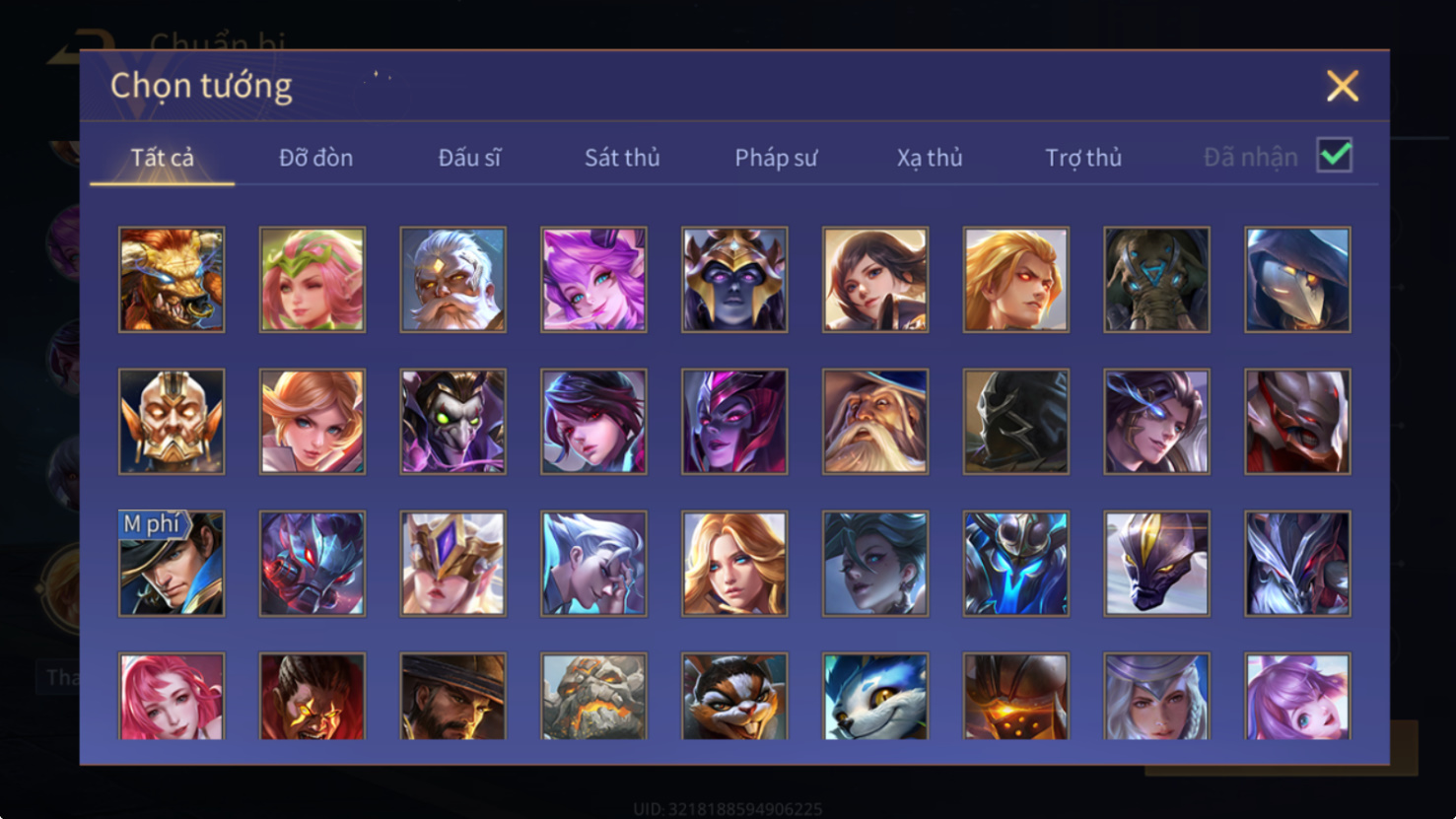Select the hero marked M phí

point(172,564)
